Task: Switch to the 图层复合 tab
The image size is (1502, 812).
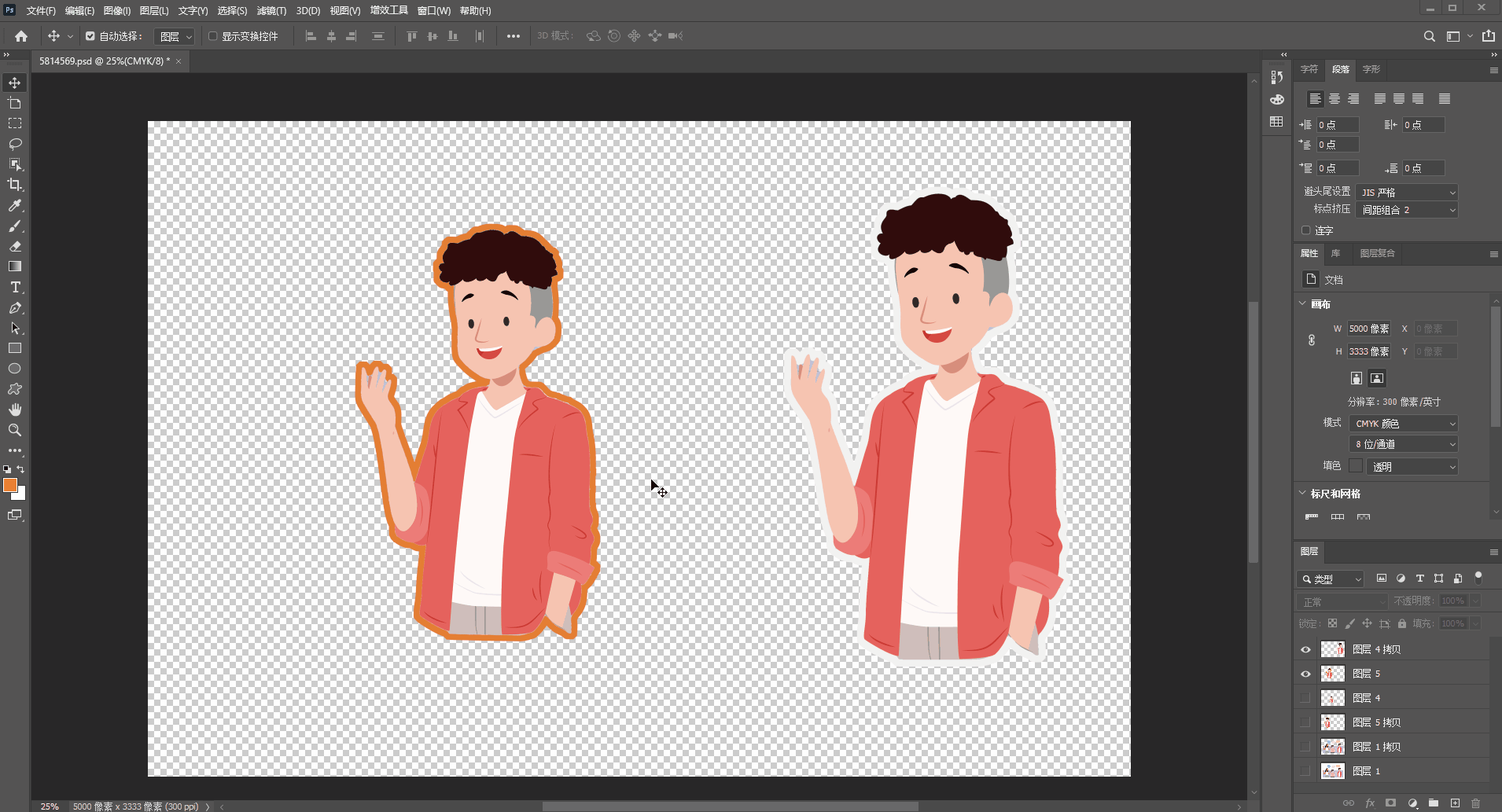Action: [1378, 253]
